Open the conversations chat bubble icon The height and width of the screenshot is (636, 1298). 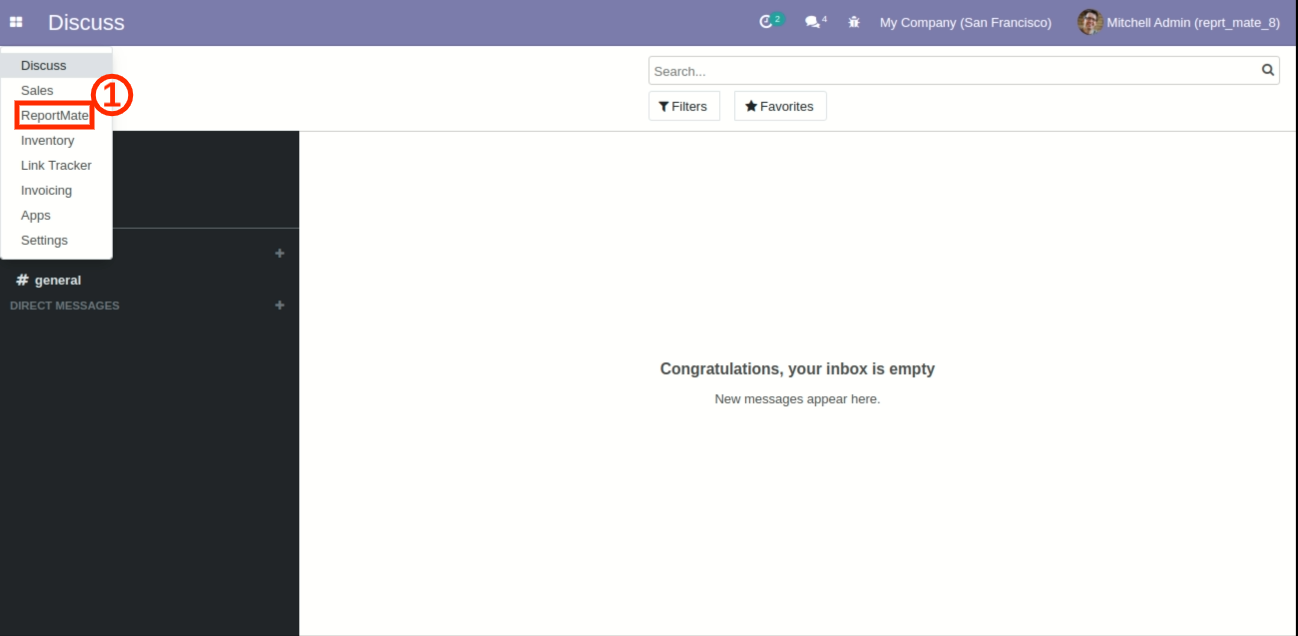[x=812, y=22]
